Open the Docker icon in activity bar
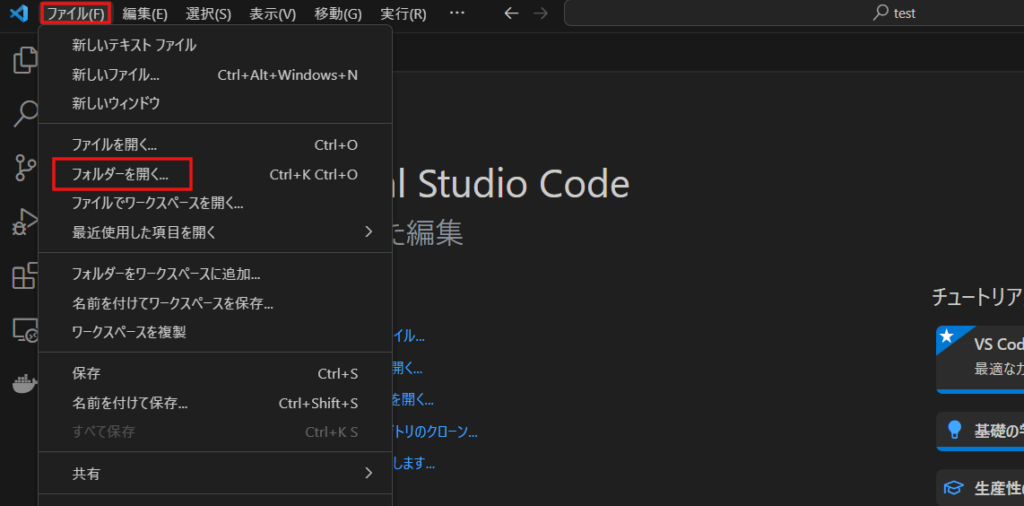 point(24,384)
